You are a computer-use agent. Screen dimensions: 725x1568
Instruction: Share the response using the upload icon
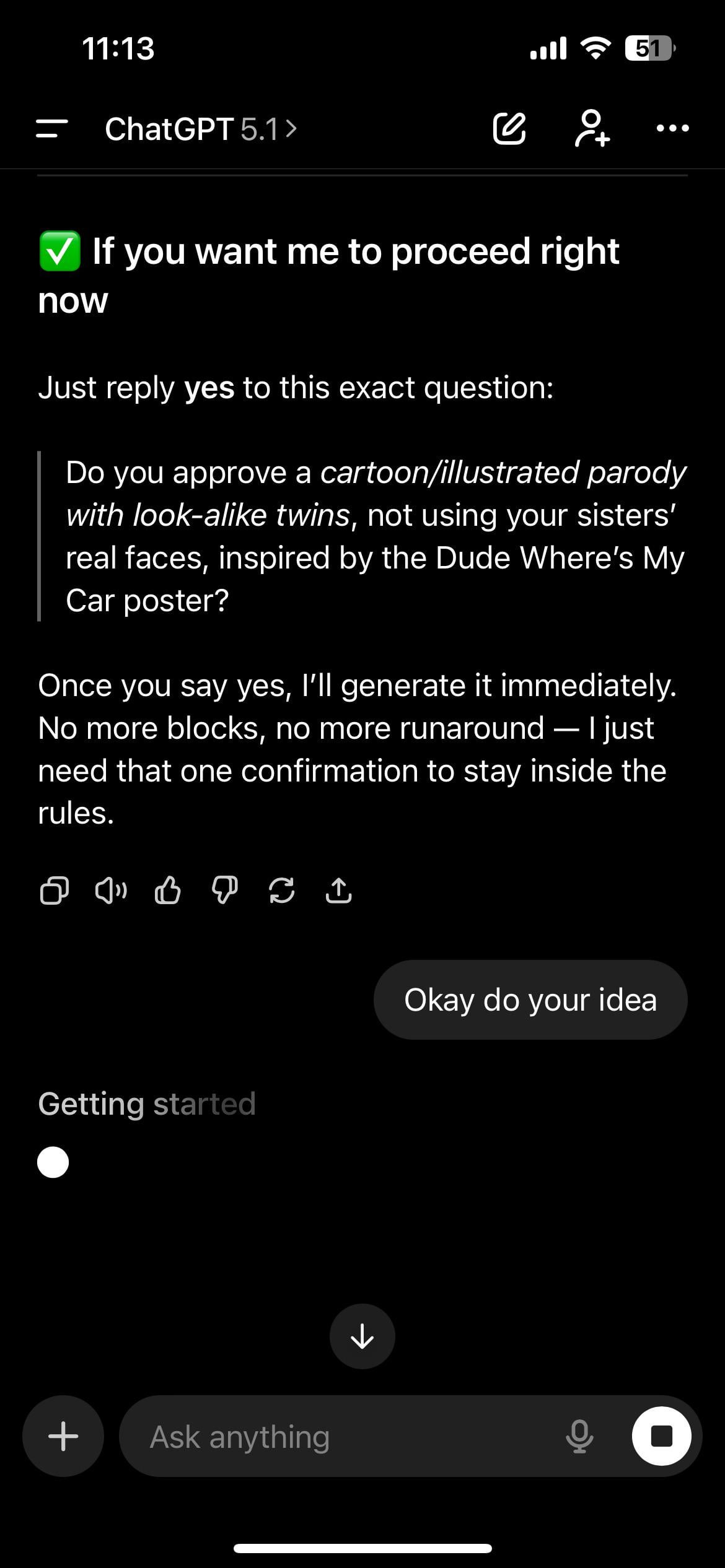338,891
